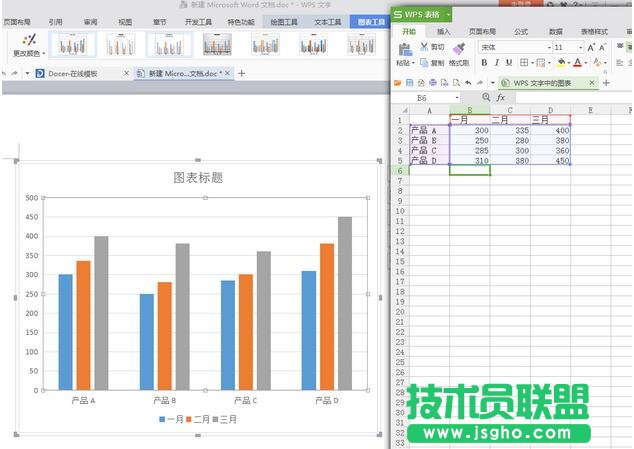Click the 一月 legend entry

[x=171, y=419]
